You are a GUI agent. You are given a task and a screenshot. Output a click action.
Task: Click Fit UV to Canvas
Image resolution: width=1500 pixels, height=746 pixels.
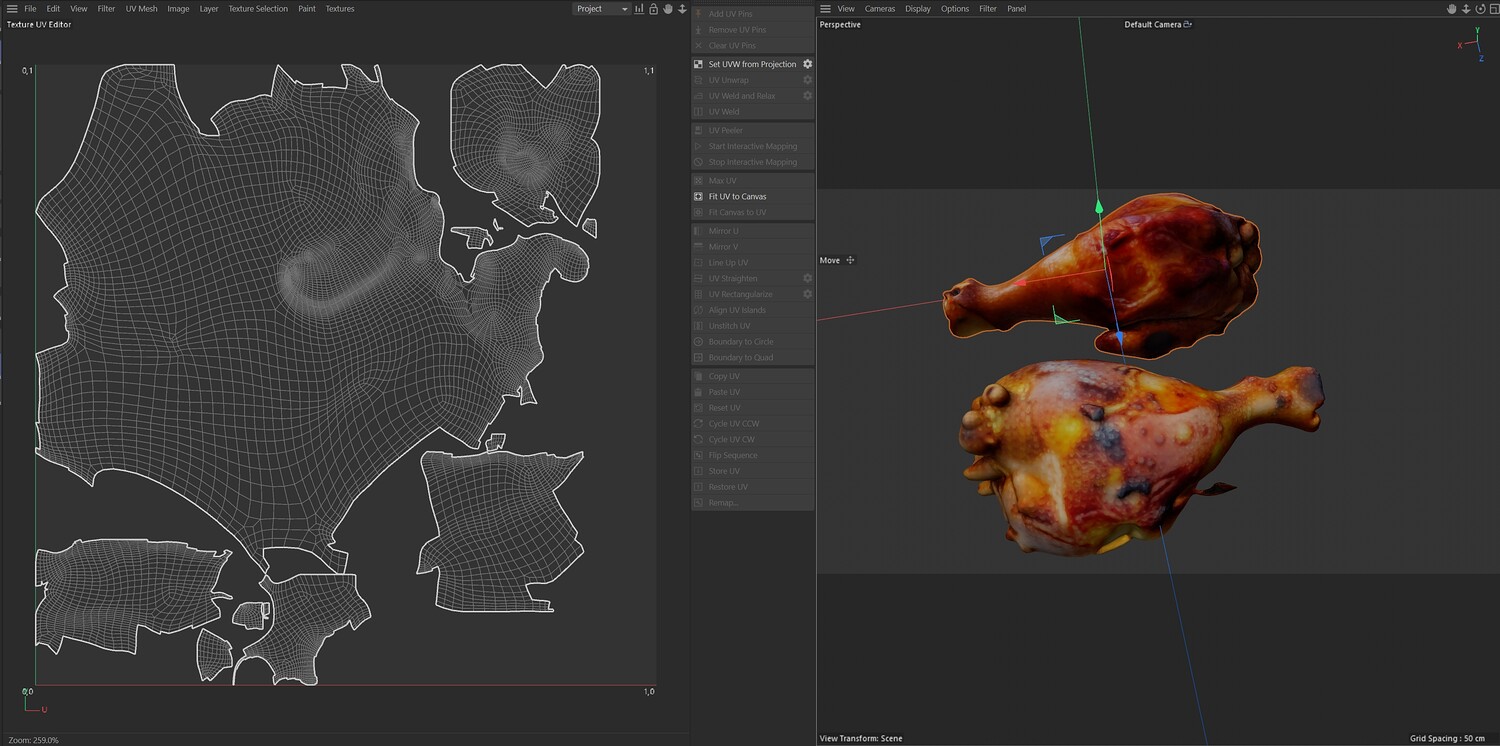coord(752,196)
